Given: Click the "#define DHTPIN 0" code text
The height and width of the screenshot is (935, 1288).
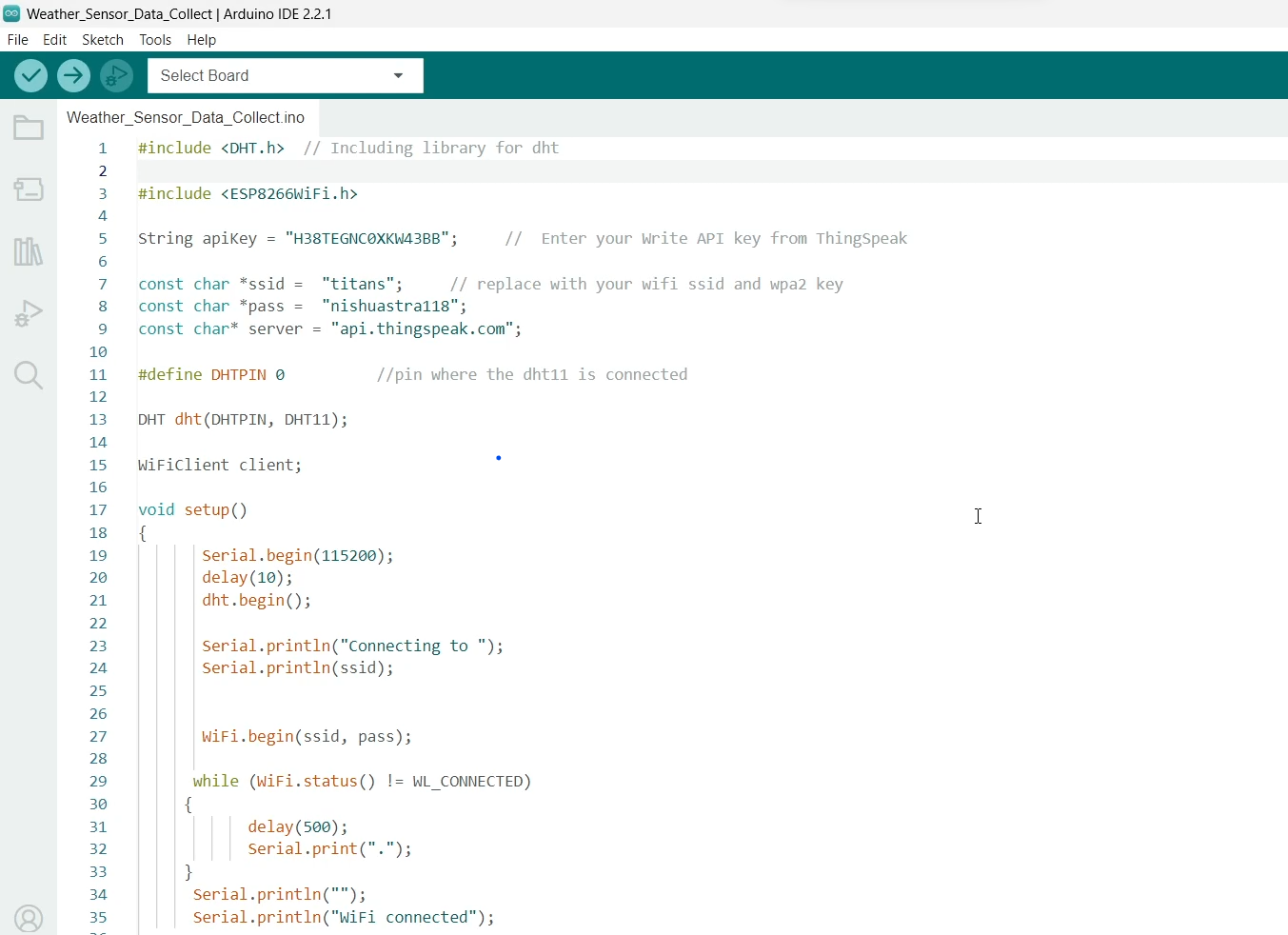Looking at the screenshot, I should [211, 375].
